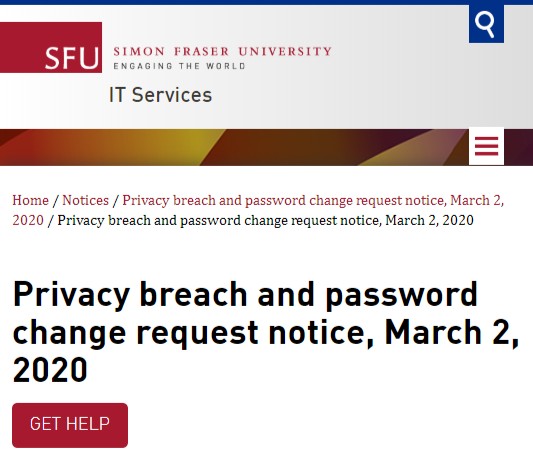Go to IT Services site title
Viewport: 533px width, 461px height.
point(160,95)
